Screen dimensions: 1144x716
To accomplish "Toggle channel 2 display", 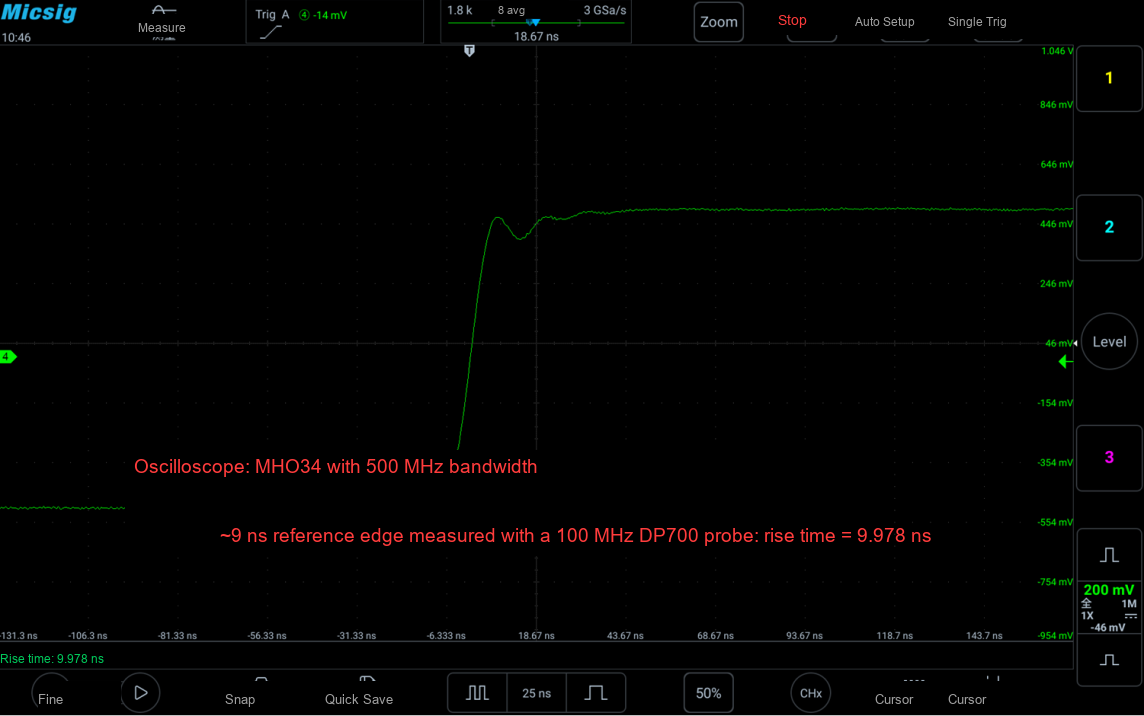I will point(1109,227).
